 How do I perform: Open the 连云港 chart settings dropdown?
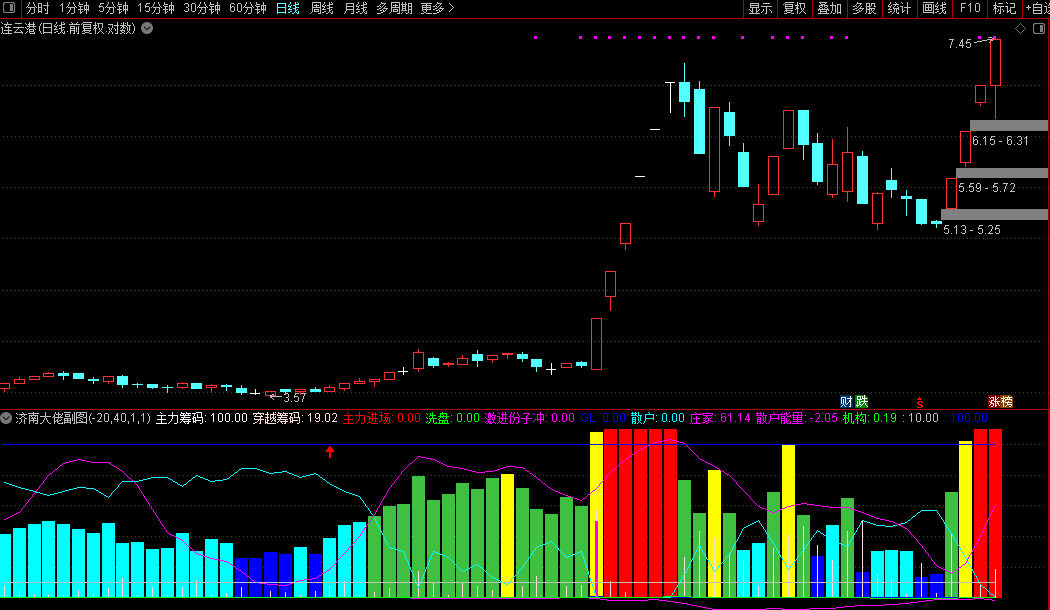(x=147, y=28)
